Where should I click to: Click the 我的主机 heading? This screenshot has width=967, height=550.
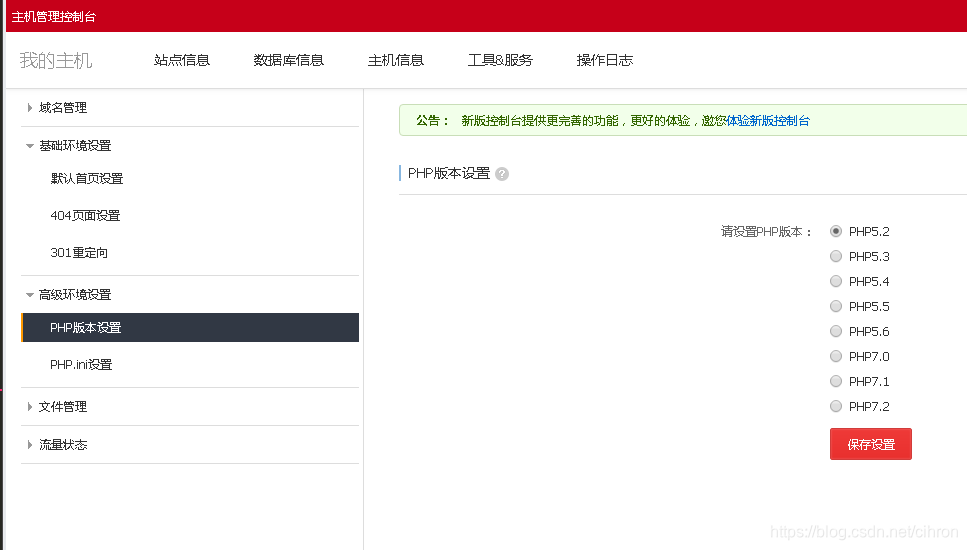pyautogui.click(x=56, y=60)
